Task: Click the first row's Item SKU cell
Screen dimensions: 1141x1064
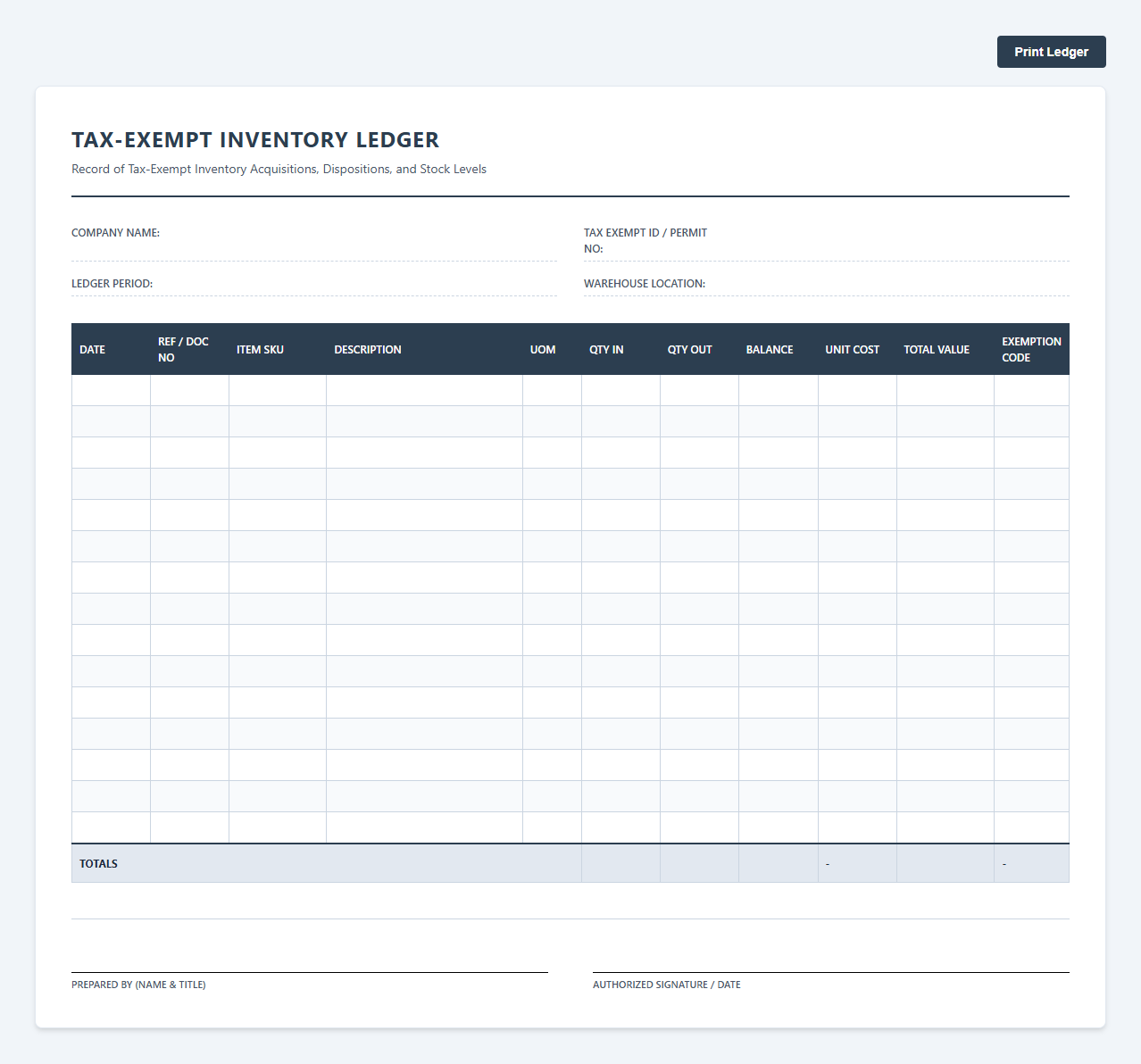Action: (x=277, y=390)
